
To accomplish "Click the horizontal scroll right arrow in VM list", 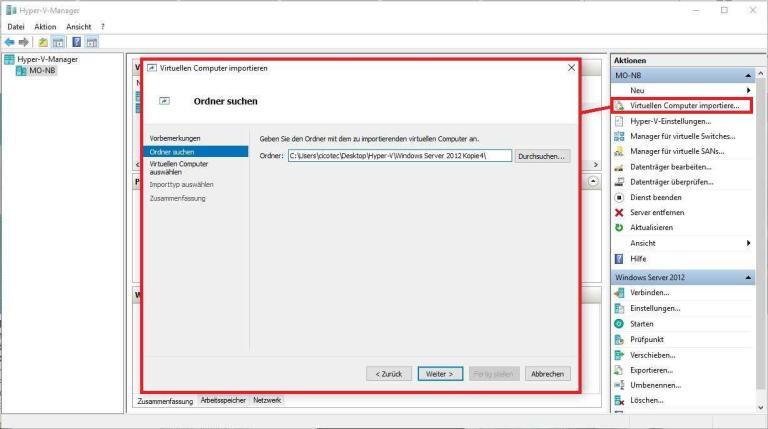I will pyautogui.click(x=596, y=165).
